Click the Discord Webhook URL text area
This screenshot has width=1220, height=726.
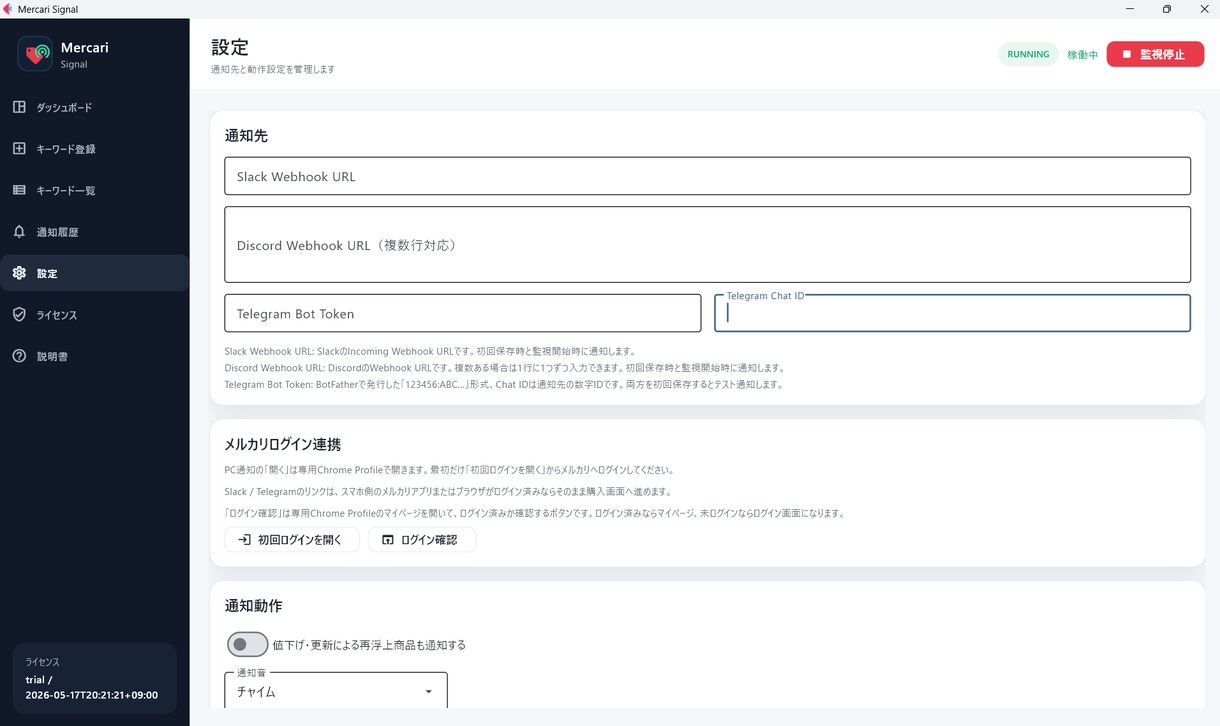(x=707, y=245)
